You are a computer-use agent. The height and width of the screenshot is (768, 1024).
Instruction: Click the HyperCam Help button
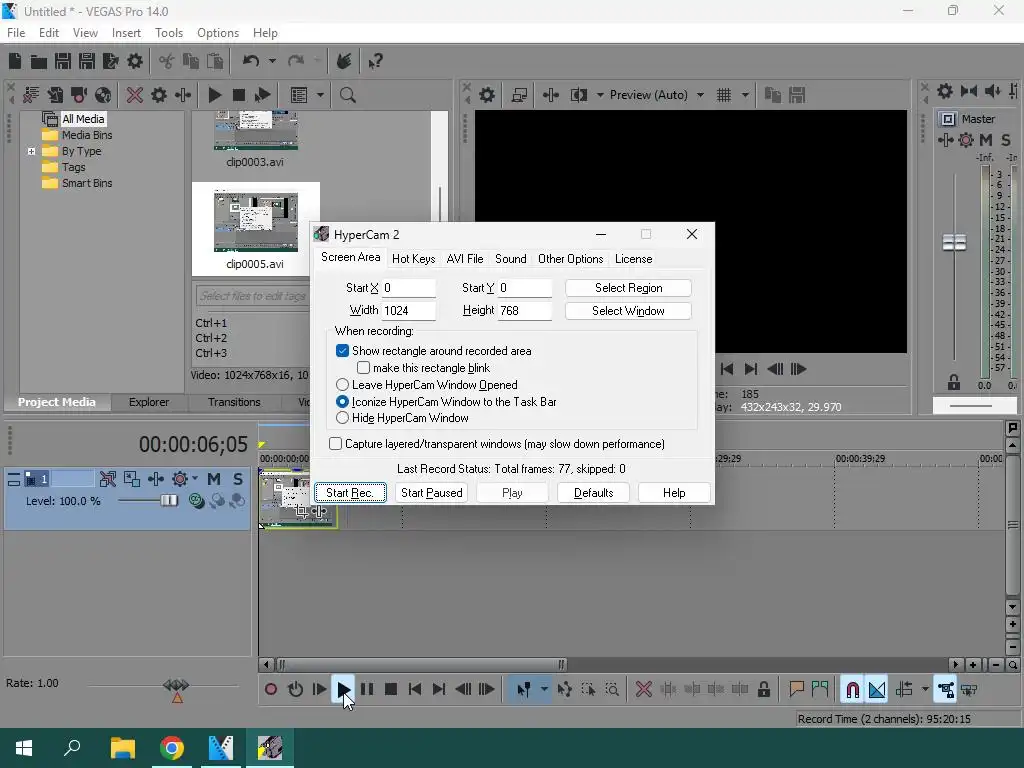click(x=674, y=492)
